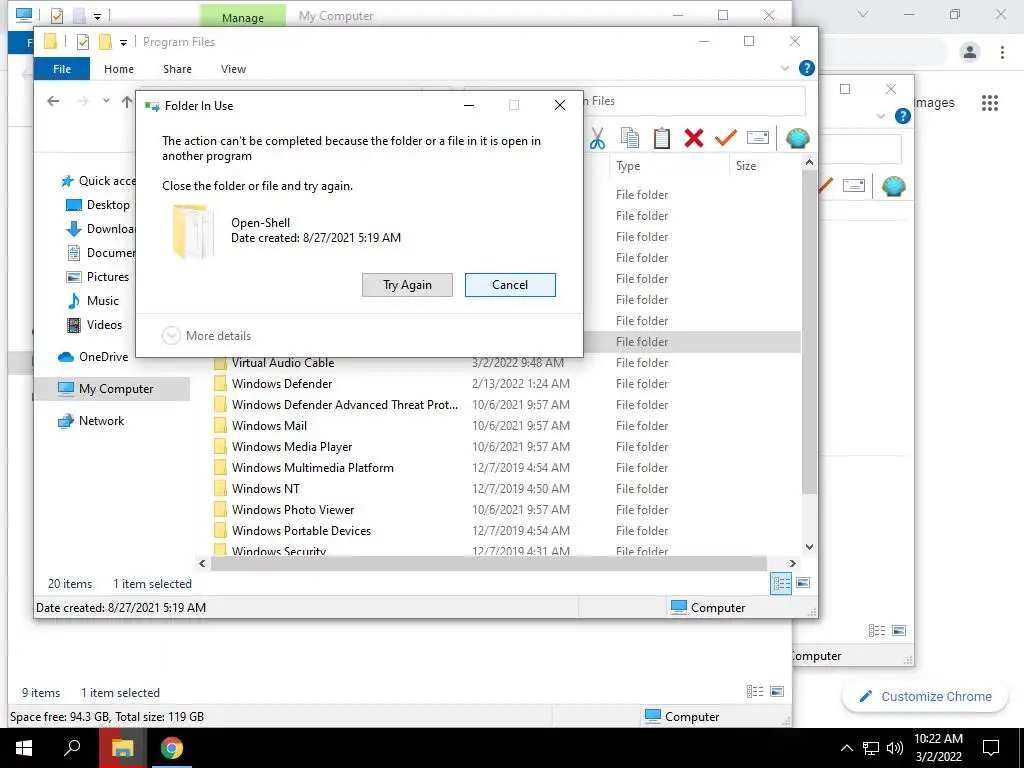Click the orange checkmark properties icon
Screen dimensions: 1024x768
point(726,138)
